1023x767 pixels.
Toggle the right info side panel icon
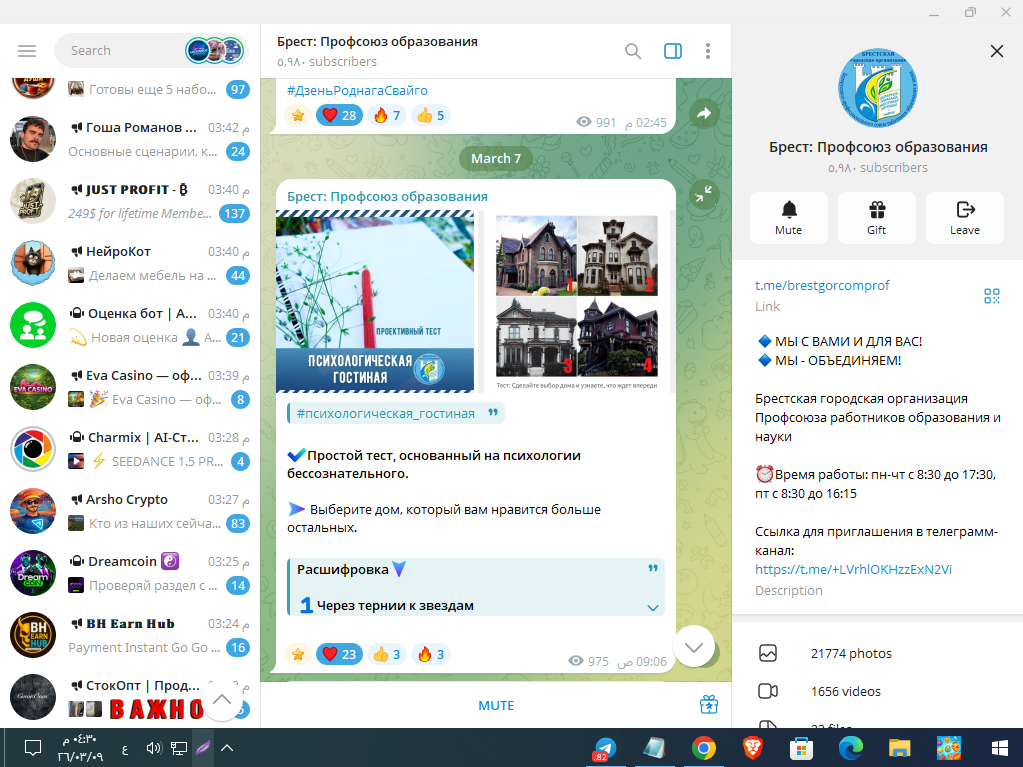(x=673, y=51)
